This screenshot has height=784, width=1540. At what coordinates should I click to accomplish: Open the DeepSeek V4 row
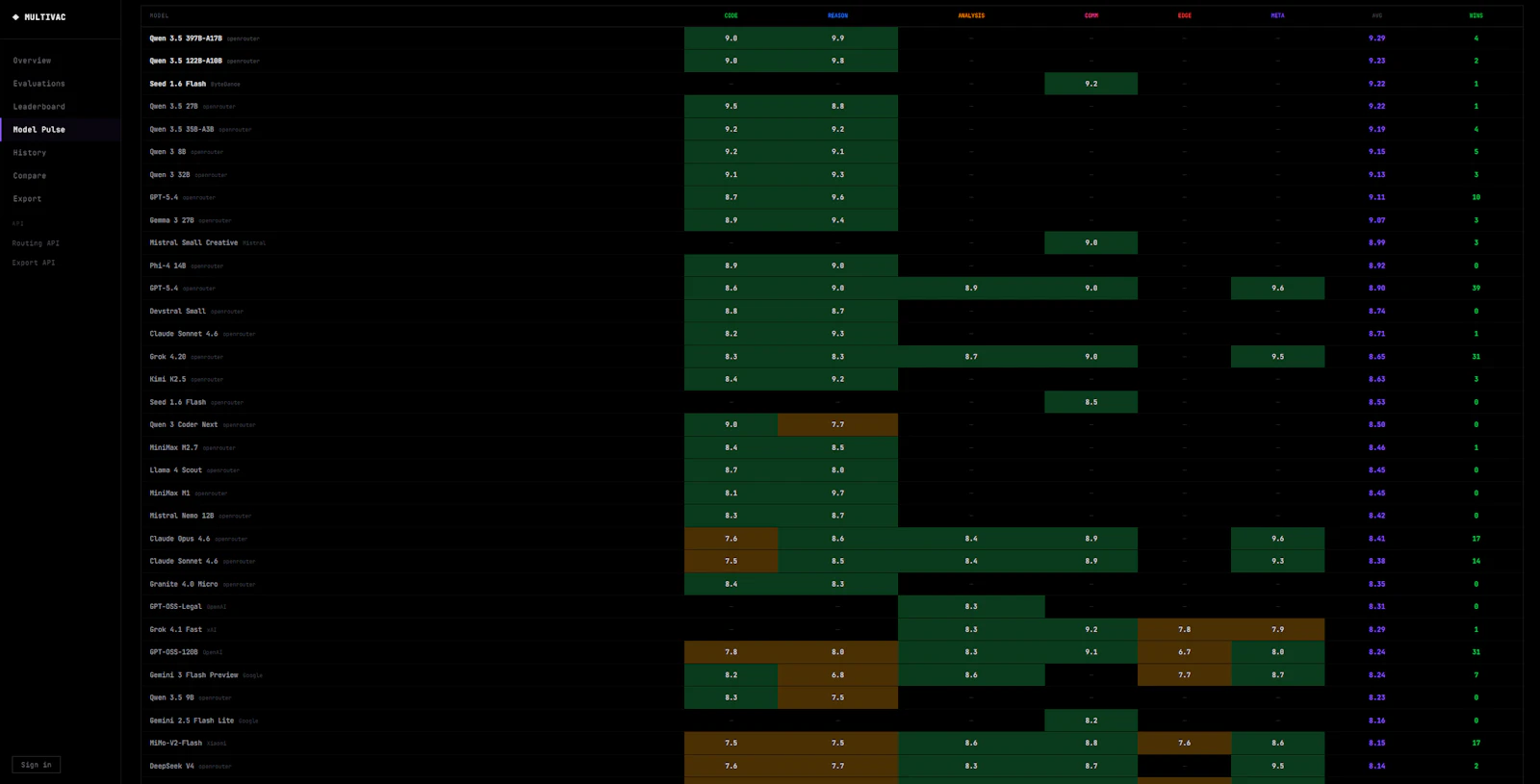click(x=832, y=766)
